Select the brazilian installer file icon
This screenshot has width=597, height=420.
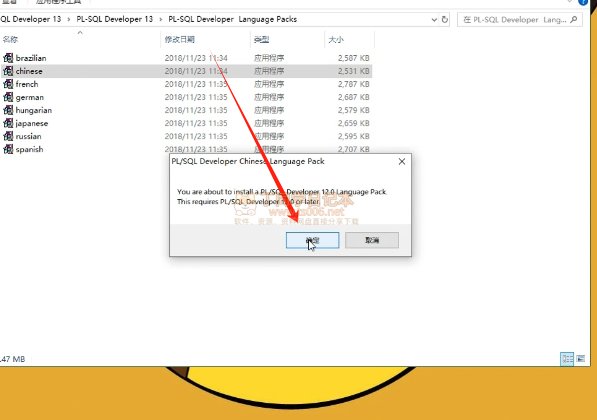[x=8, y=58]
